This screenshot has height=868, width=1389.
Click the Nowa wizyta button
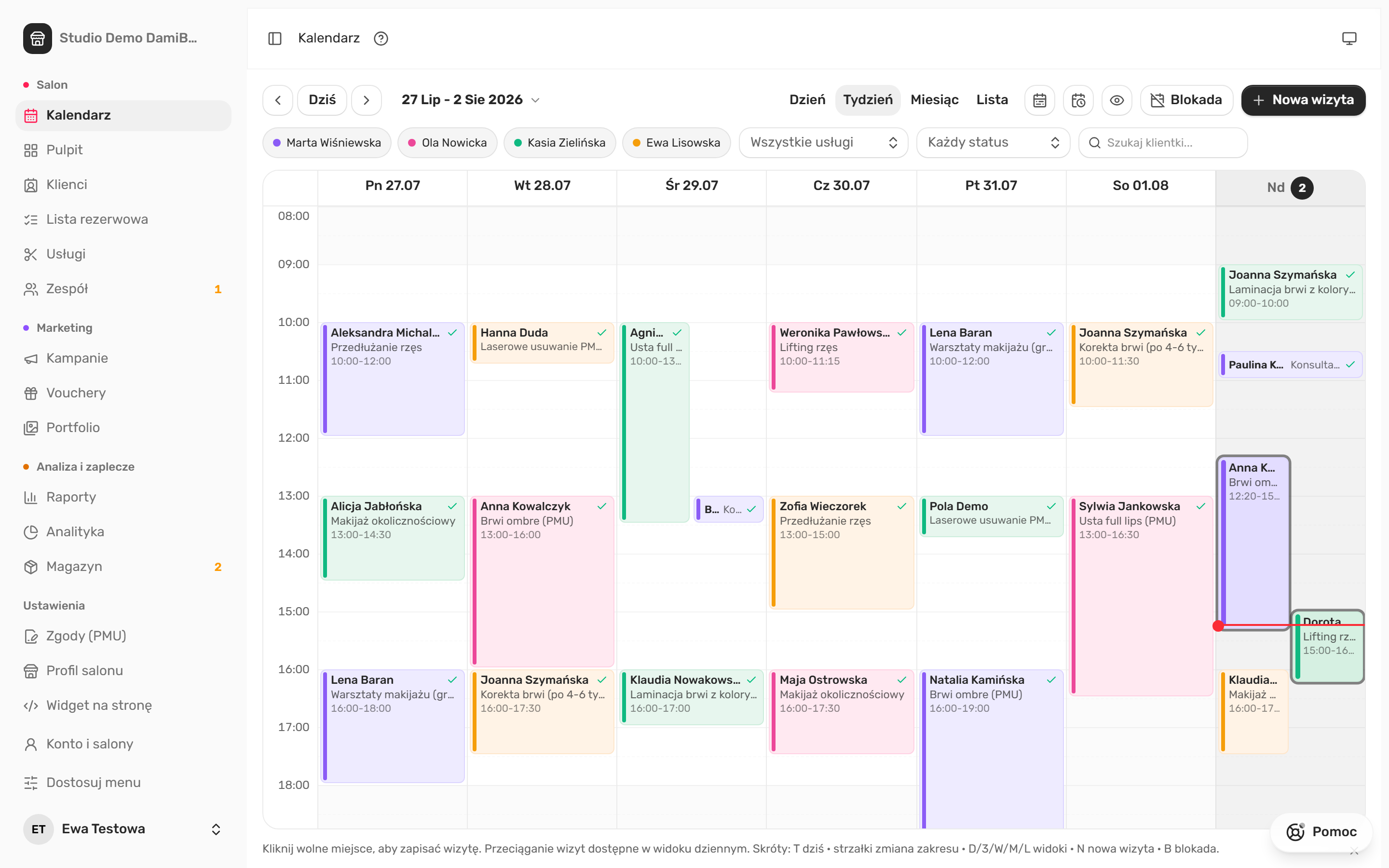pos(1303,100)
